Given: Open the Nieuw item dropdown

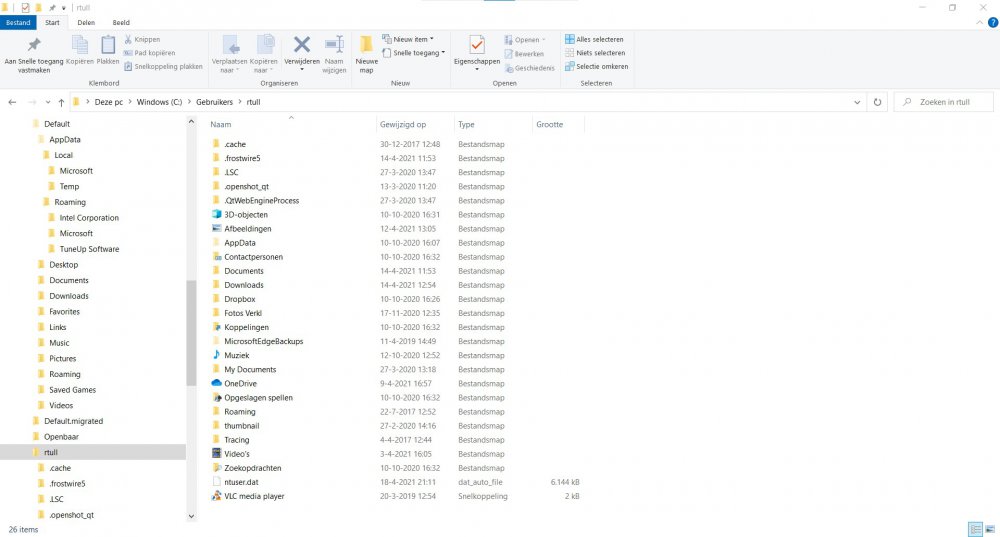Looking at the screenshot, I should [x=413, y=39].
